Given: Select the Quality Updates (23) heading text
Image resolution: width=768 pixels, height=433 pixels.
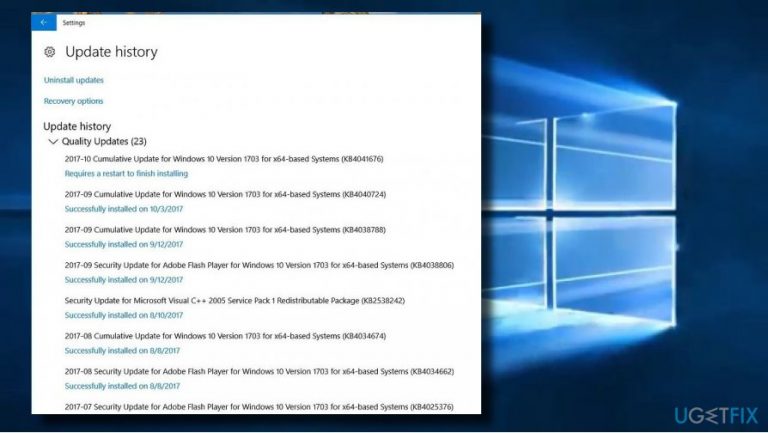Looking at the screenshot, I should coord(104,142).
